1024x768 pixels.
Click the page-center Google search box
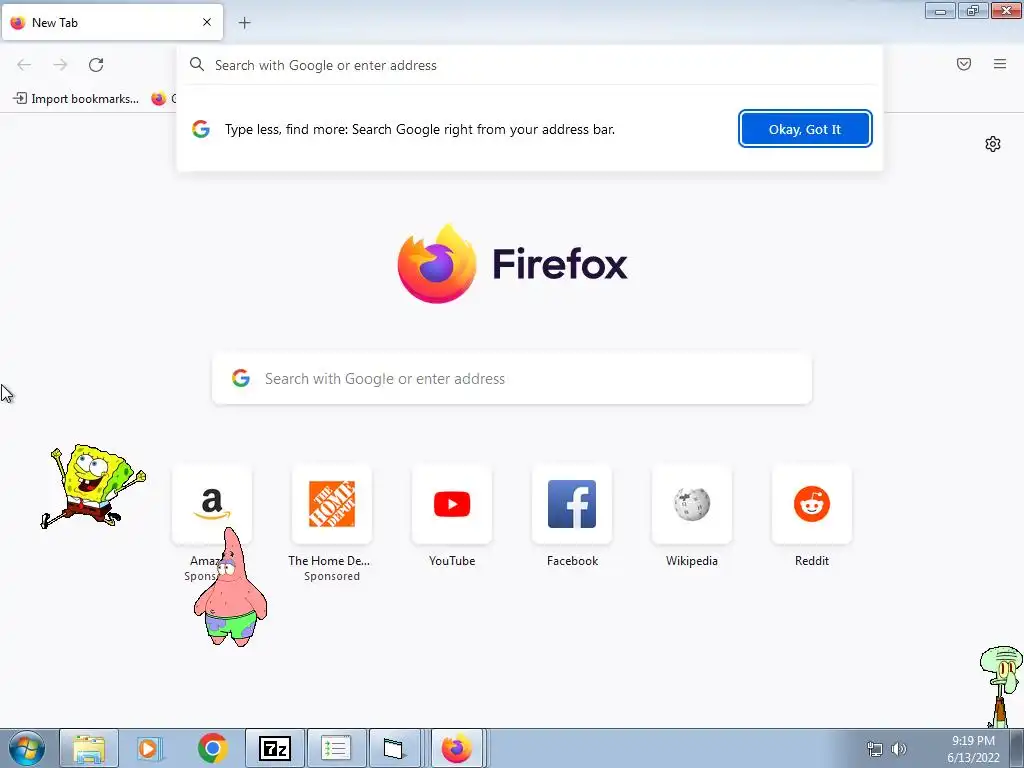(x=512, y=379)
